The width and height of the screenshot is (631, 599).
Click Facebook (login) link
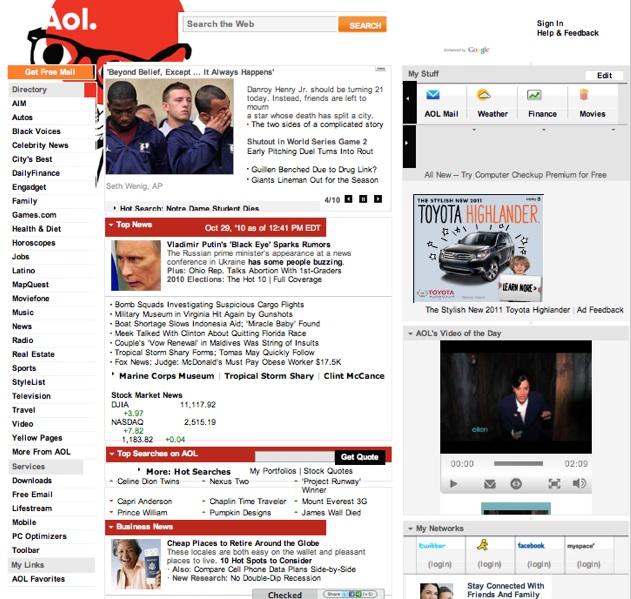click(539, 564)
